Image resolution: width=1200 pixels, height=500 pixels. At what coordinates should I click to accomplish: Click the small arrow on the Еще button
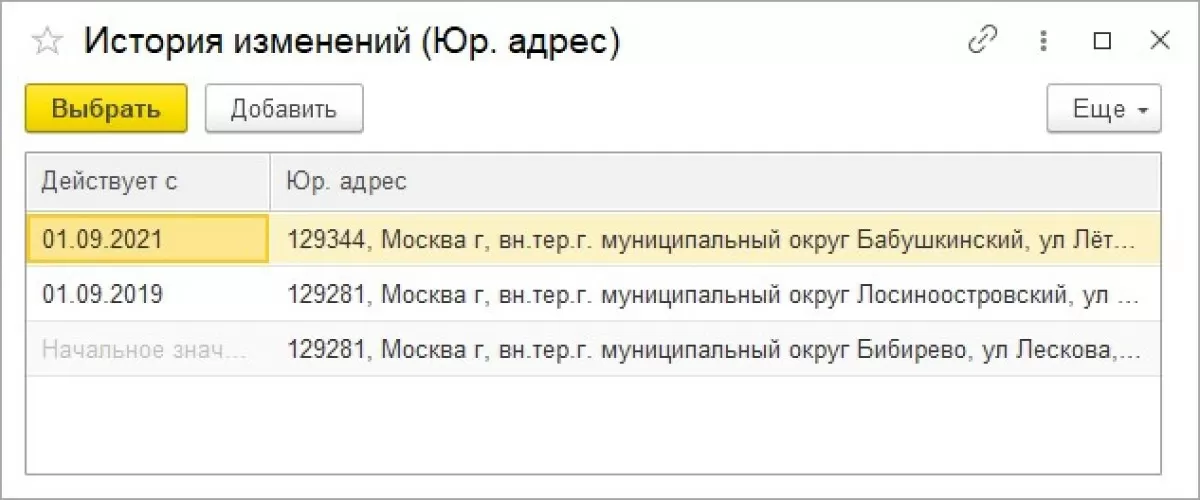1143,110
